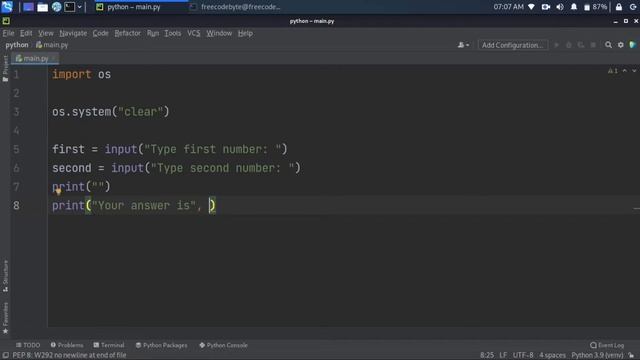Switch the Python 3.9 (venv) interpreter

pos(597,355)
